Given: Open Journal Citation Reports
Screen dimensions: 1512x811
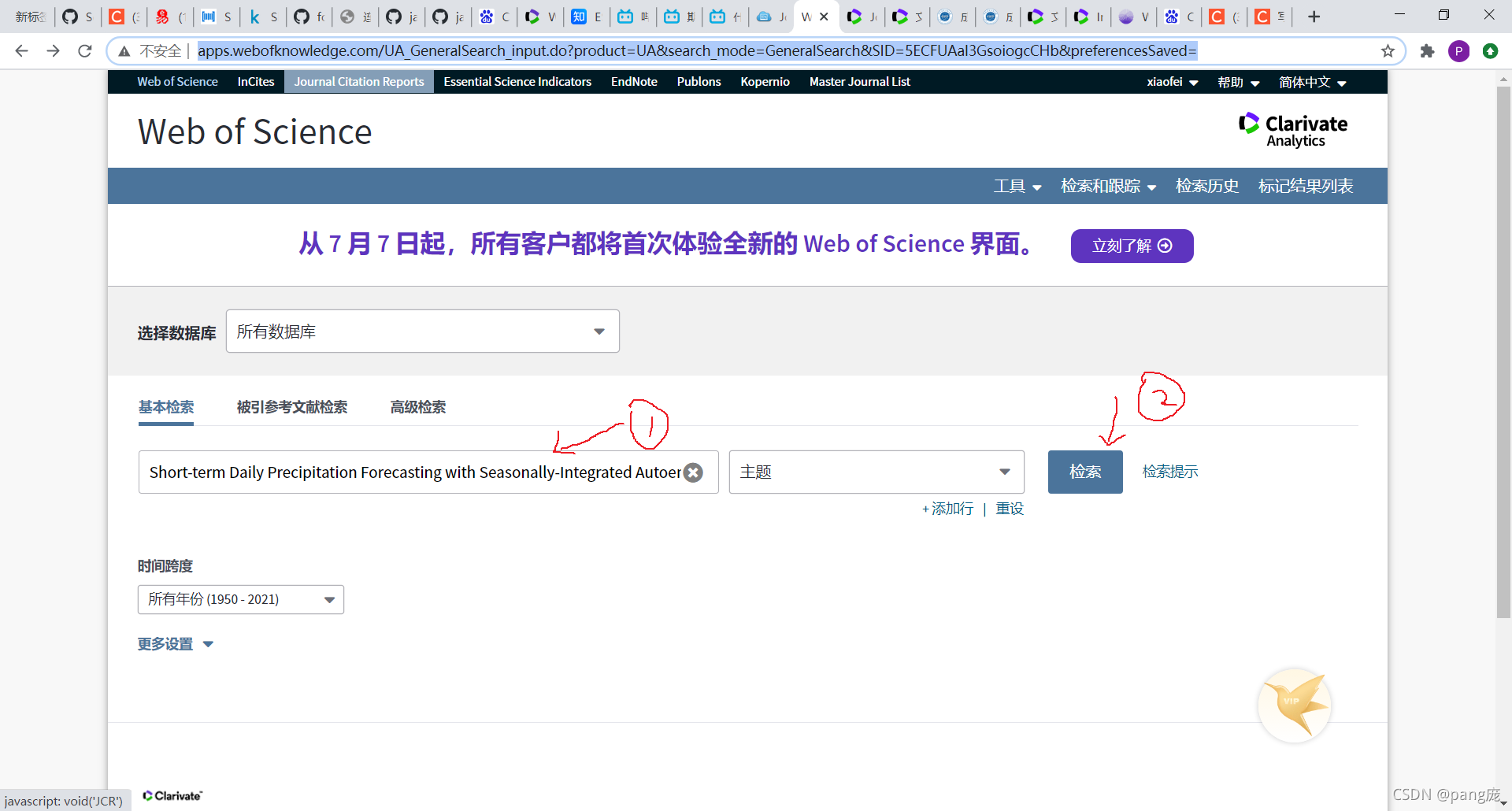Looking at the screenshot, I should tap(359, 82).
